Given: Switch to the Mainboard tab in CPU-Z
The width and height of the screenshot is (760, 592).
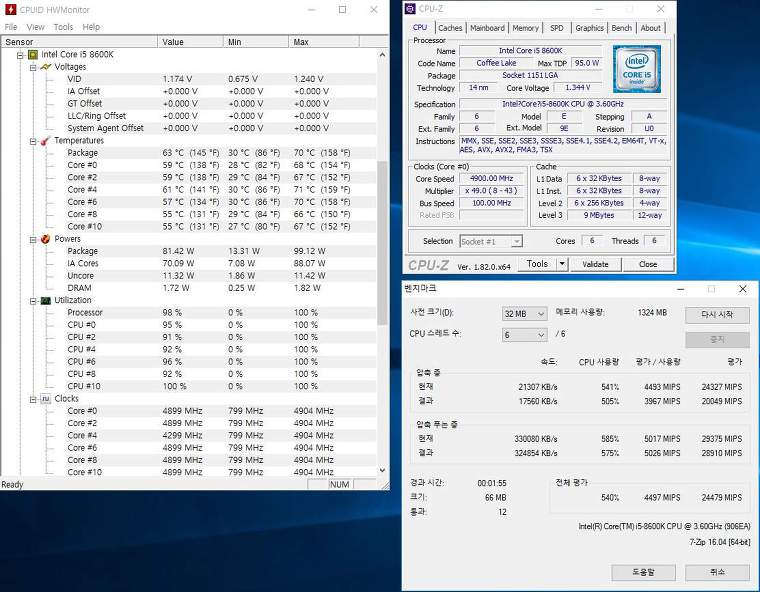Looking at the screenshot, I should 487,28.
